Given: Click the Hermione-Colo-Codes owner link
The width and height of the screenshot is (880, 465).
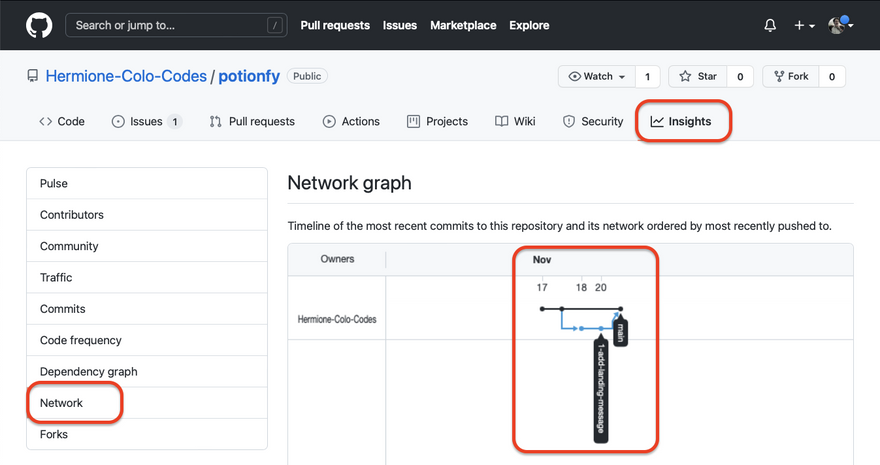Looking at the screenshot, I should click(x=125, y=76).
